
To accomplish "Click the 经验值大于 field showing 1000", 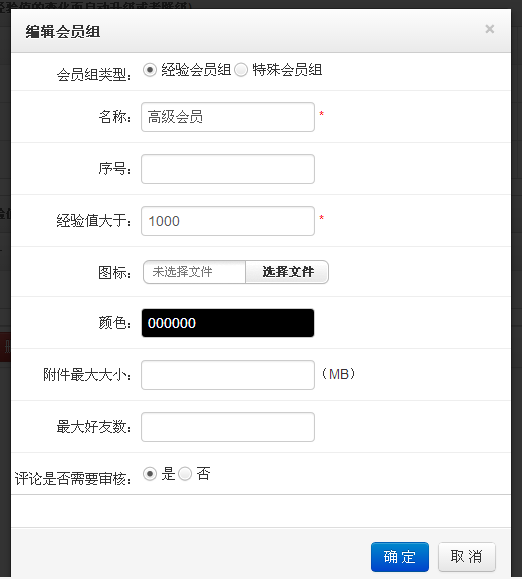I will tap(228, 221).
